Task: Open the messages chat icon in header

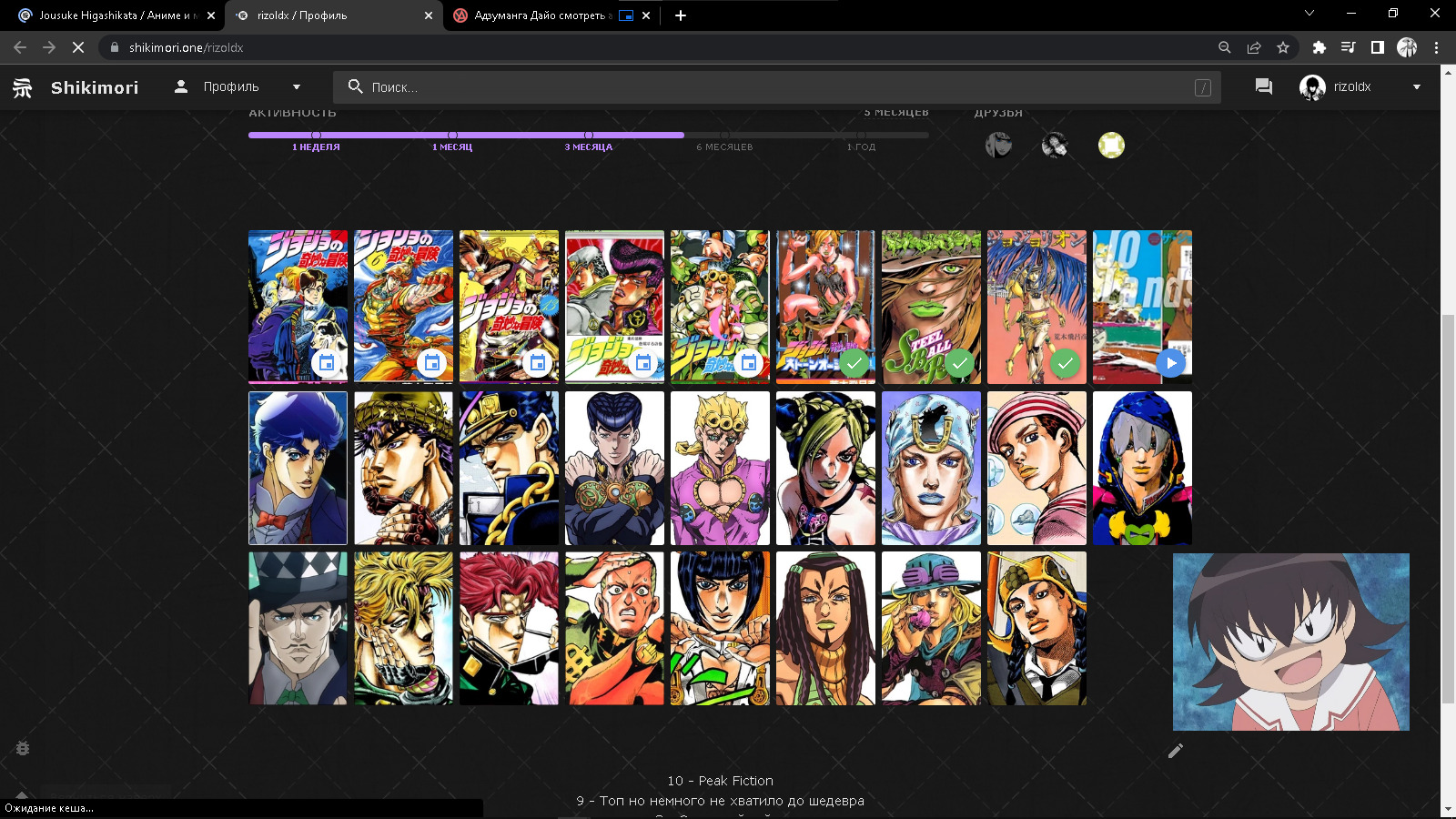Action: 1263,86
